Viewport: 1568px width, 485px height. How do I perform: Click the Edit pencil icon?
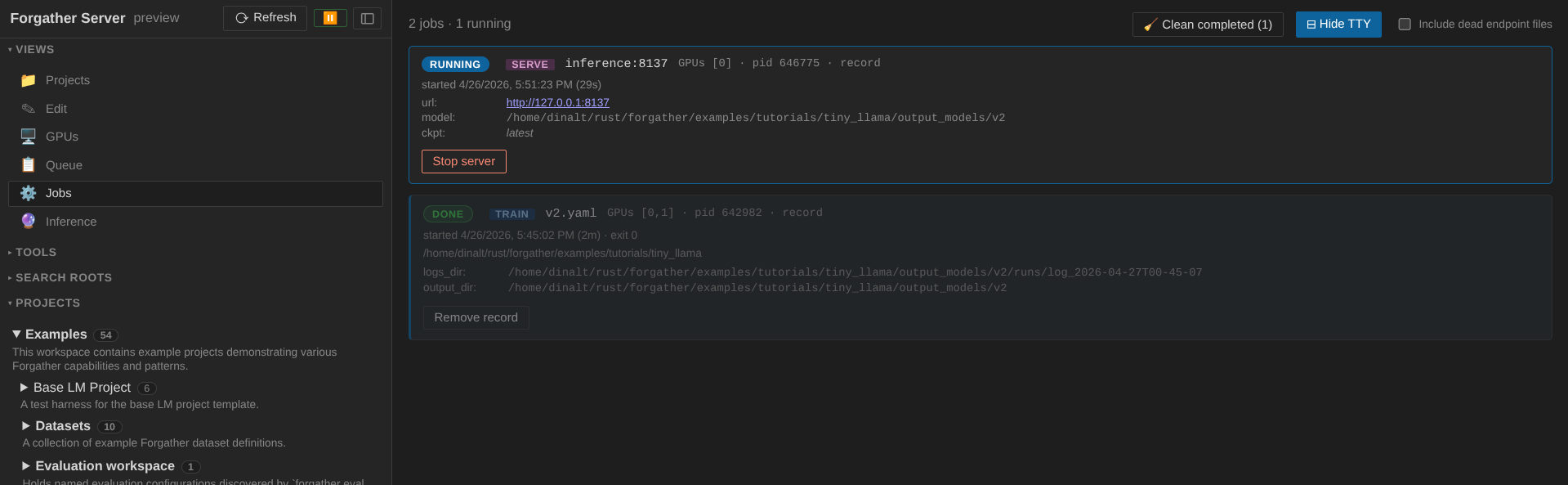click(28, 109)
